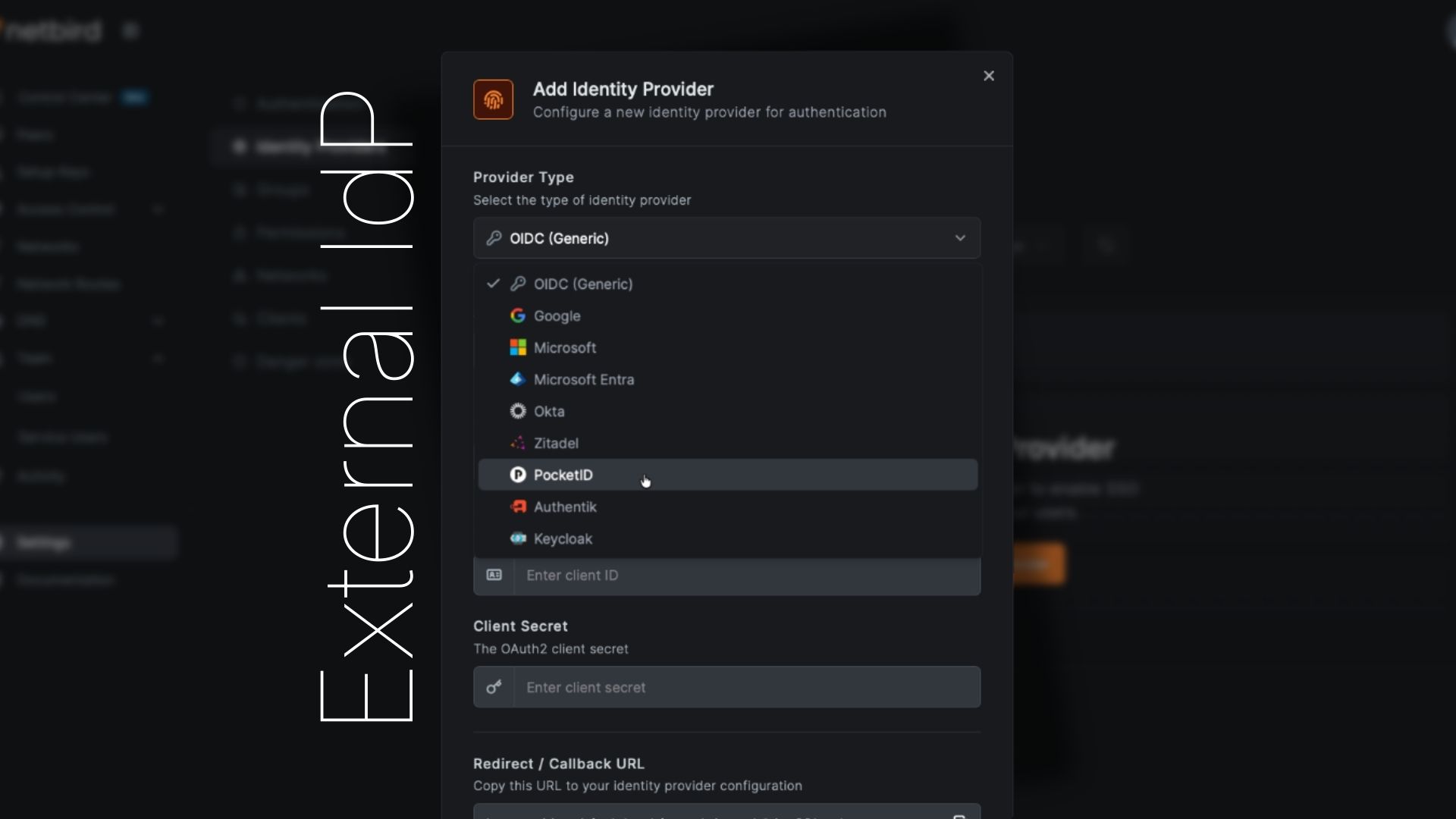This screenshot has width=1456, height=819.
Task: Click the Okta provider icon
Action: (517, 411)
